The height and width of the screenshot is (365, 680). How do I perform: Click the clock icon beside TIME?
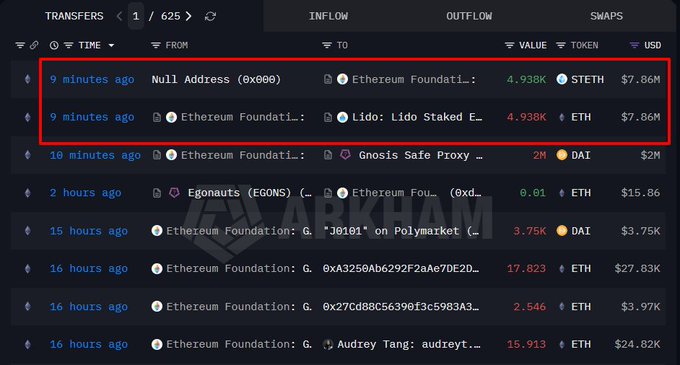[54, 45]
